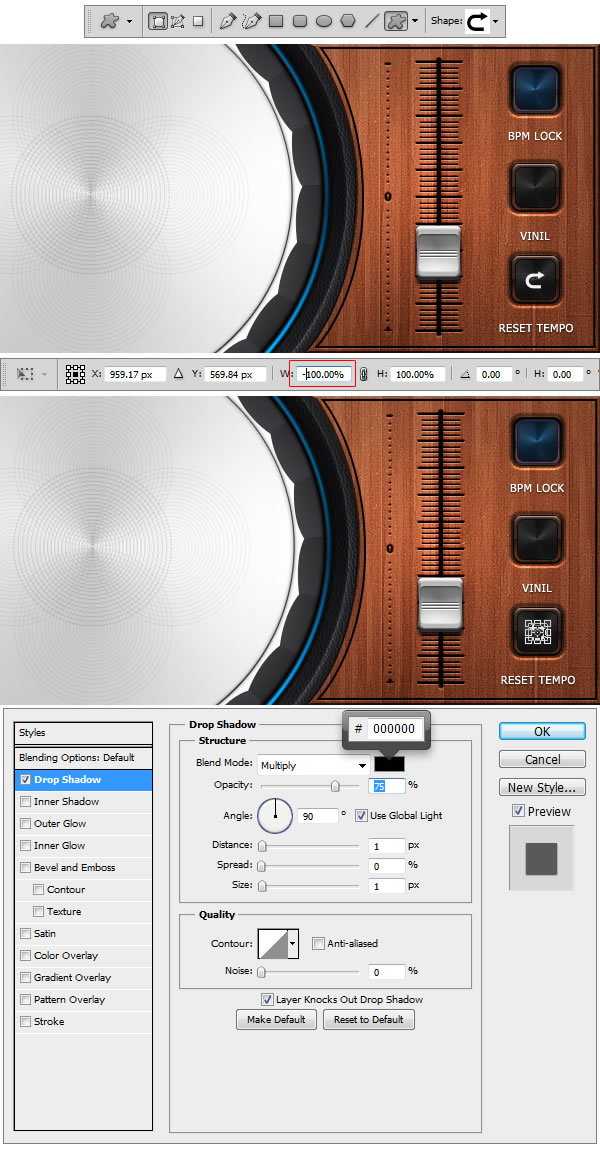This screenshot has width=600, height=1150.
Task: Select the Freeform Pen tool
Action: pyautogui.click(x=252, y=21)
